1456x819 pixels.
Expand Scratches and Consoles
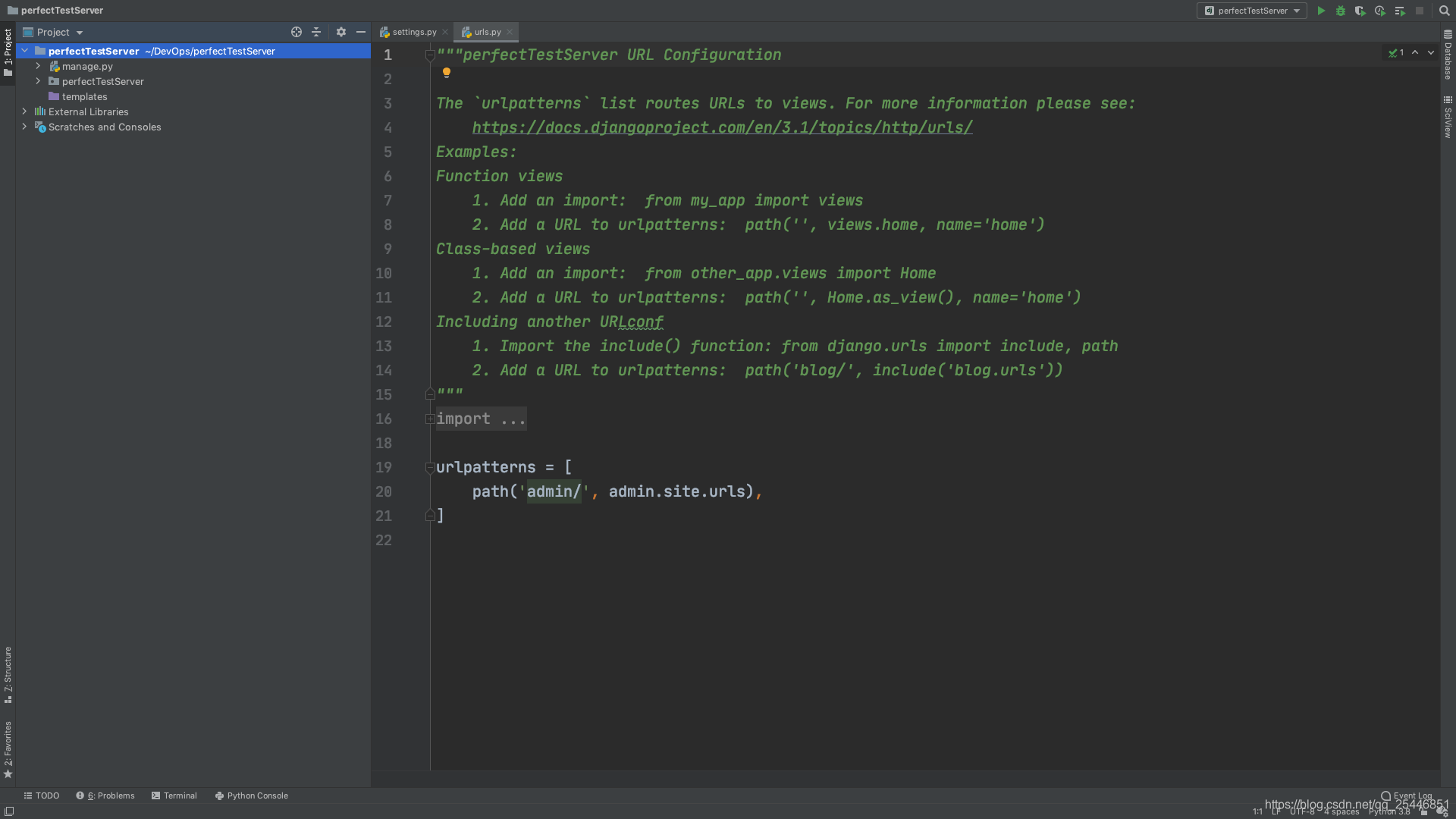(24, 127)
